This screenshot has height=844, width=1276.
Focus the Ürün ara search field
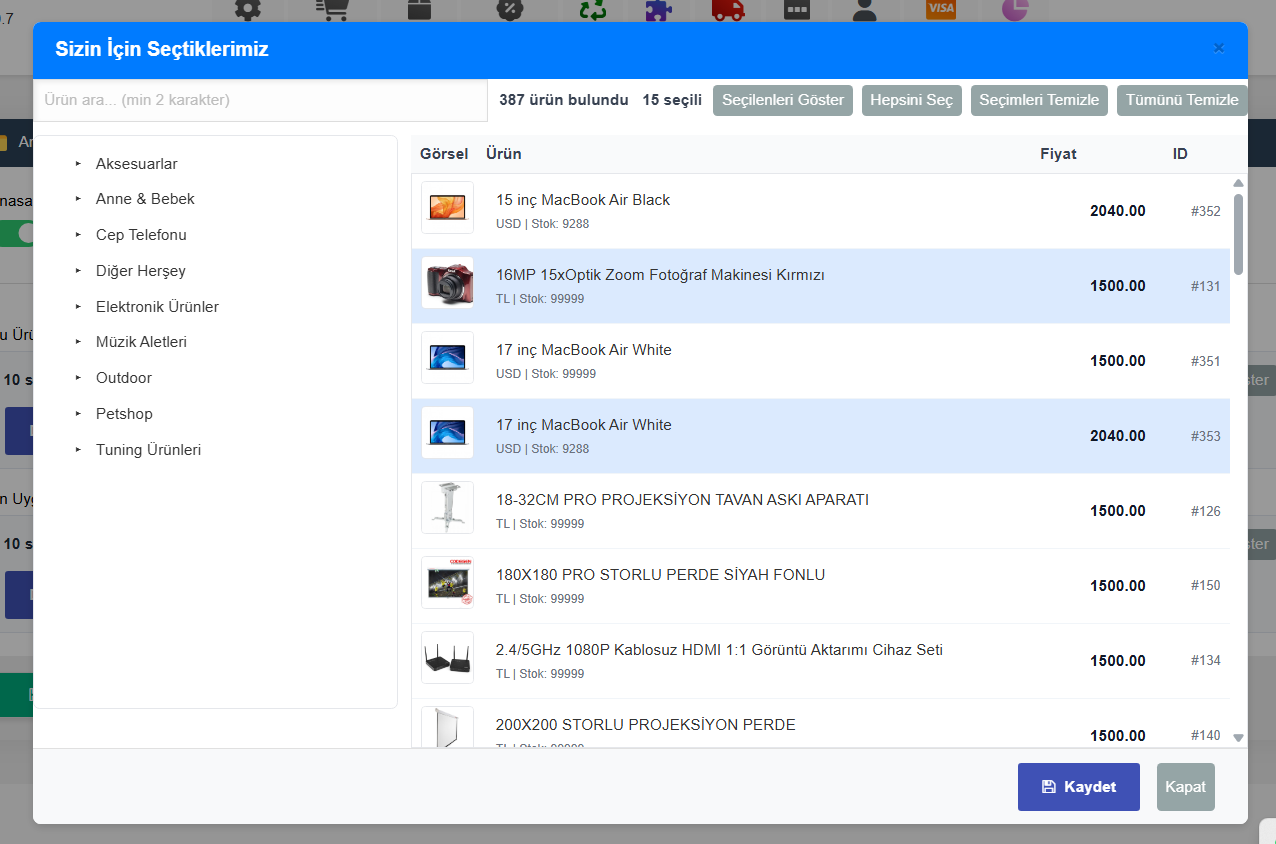point(260,100)
